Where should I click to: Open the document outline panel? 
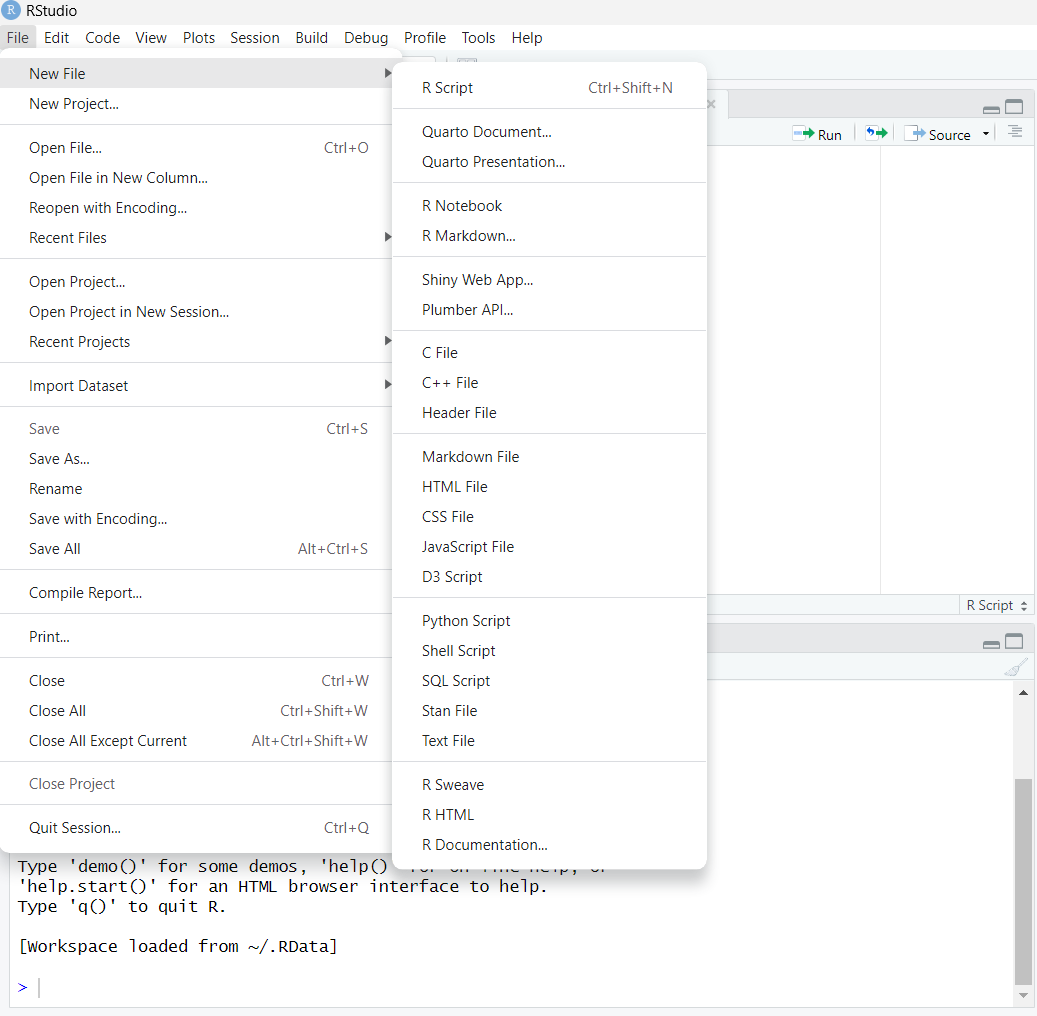pyautogui.click(x=1014, y=133)
